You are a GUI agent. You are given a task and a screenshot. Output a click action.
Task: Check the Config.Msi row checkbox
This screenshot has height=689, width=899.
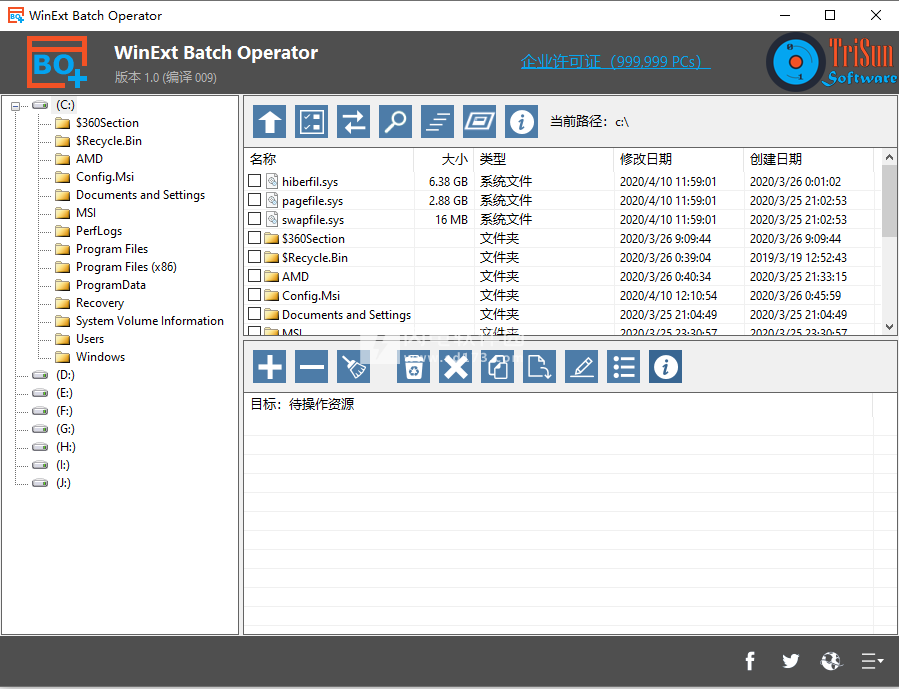(x=255, y=295)
